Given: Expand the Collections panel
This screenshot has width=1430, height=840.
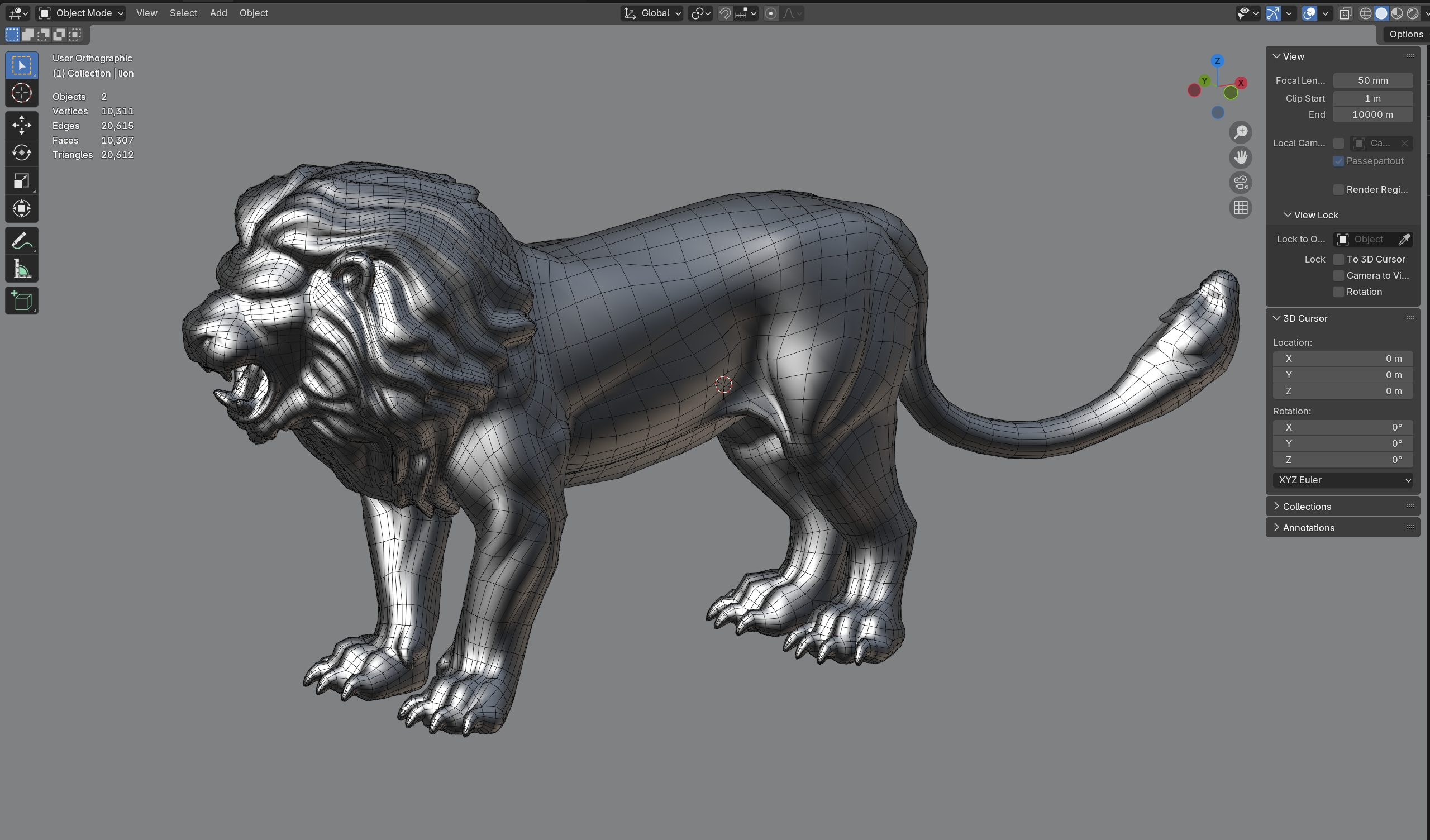Looking at the screenshot, I should tap(1307, 506).
